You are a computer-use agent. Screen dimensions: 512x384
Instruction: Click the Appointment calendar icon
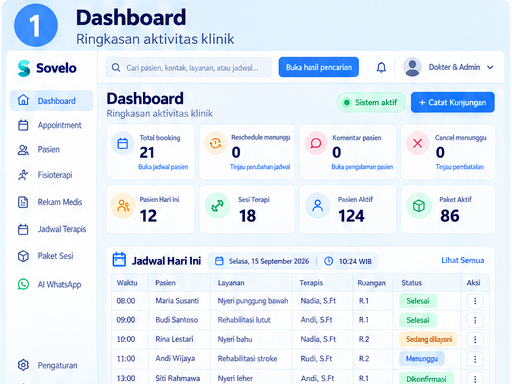point(23,125)
